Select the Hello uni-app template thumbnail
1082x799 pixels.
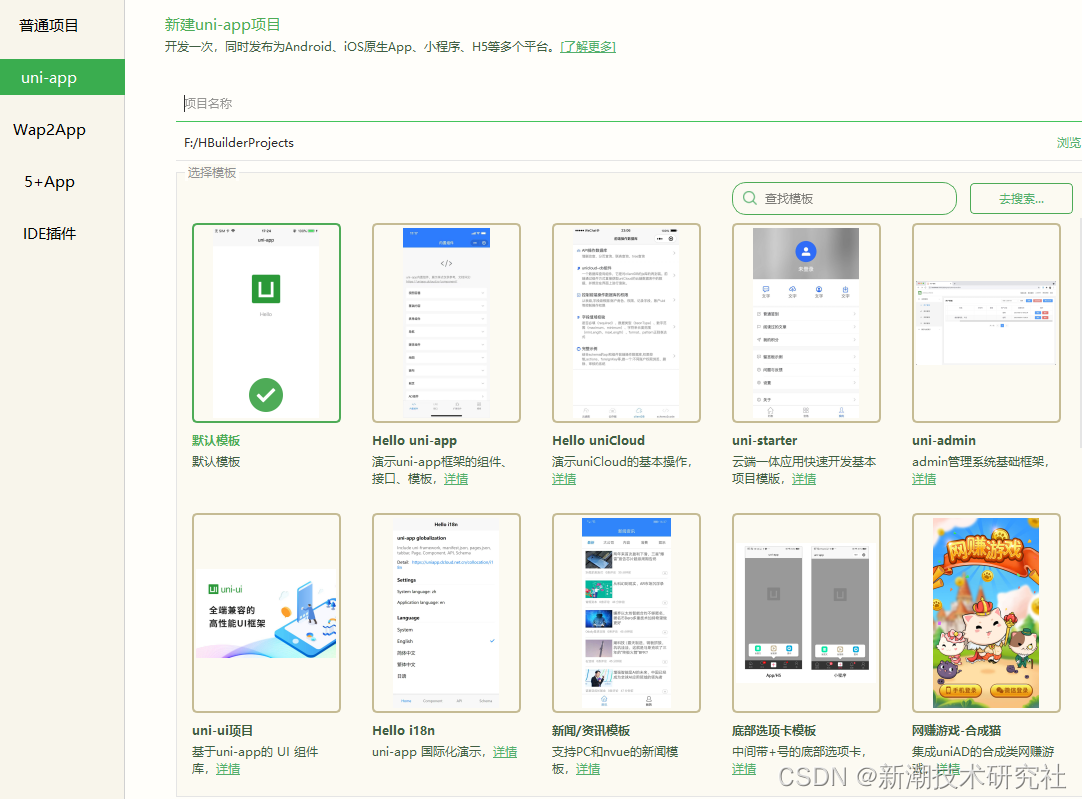[x=446, y=323]
